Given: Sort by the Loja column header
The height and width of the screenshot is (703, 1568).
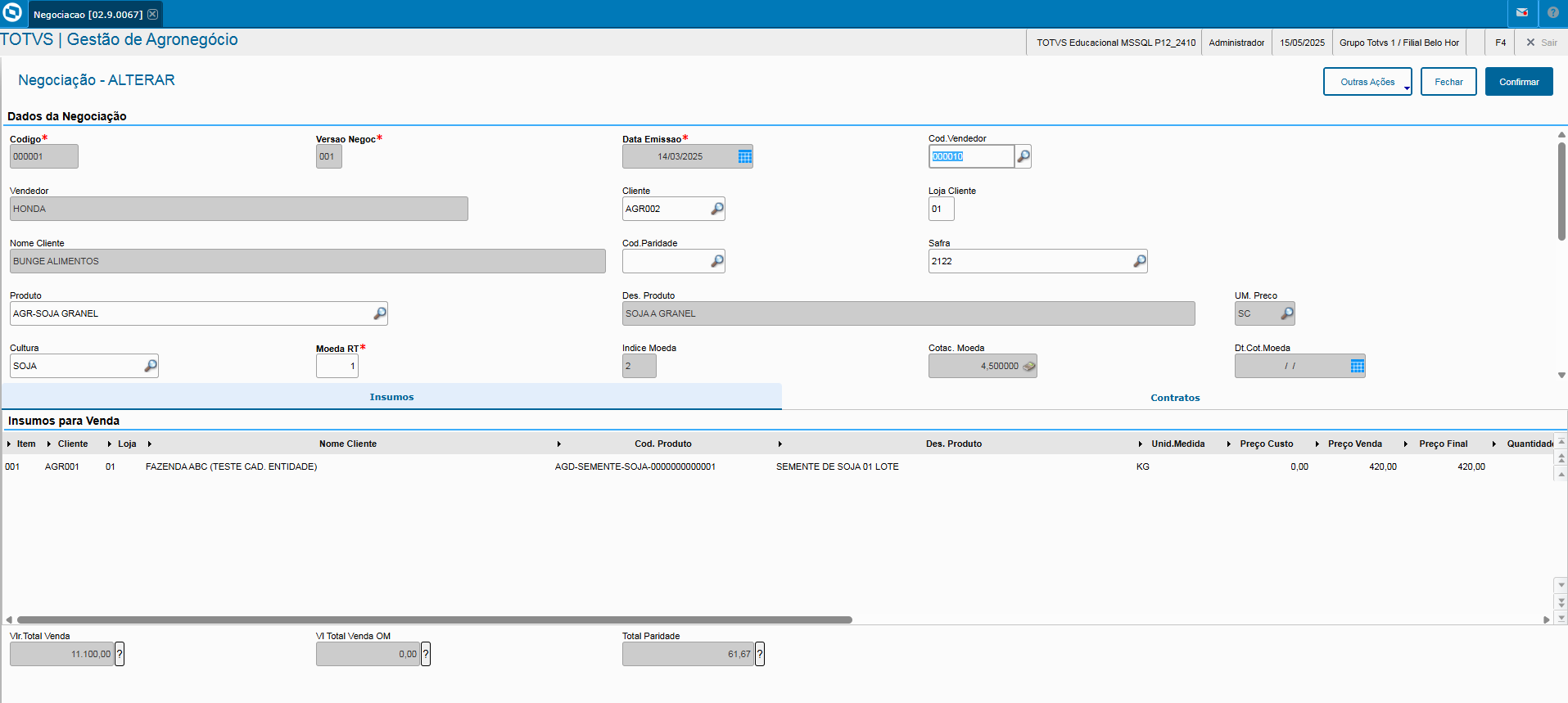Looking at the screenshot, I should click(127, 444).
